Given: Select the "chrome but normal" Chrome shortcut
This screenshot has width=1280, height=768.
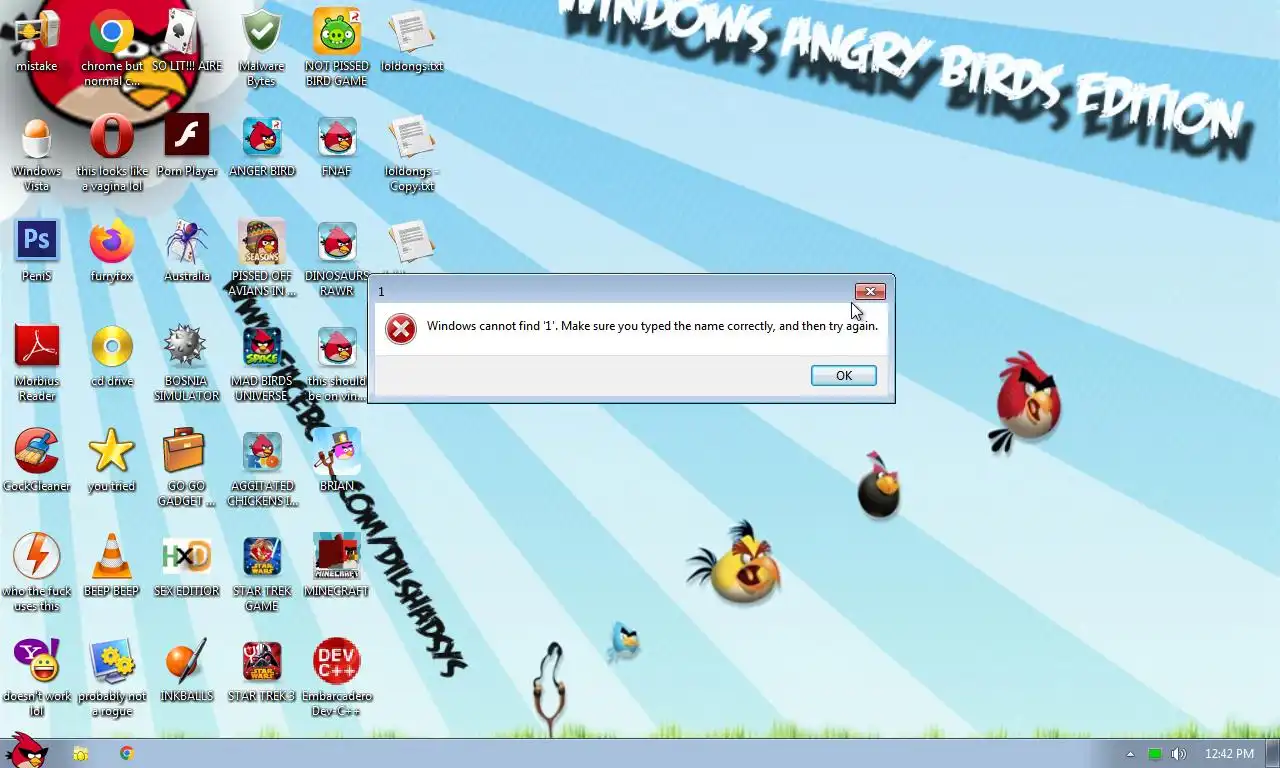Looking at the screenshot, I should [x=112, y=48].
